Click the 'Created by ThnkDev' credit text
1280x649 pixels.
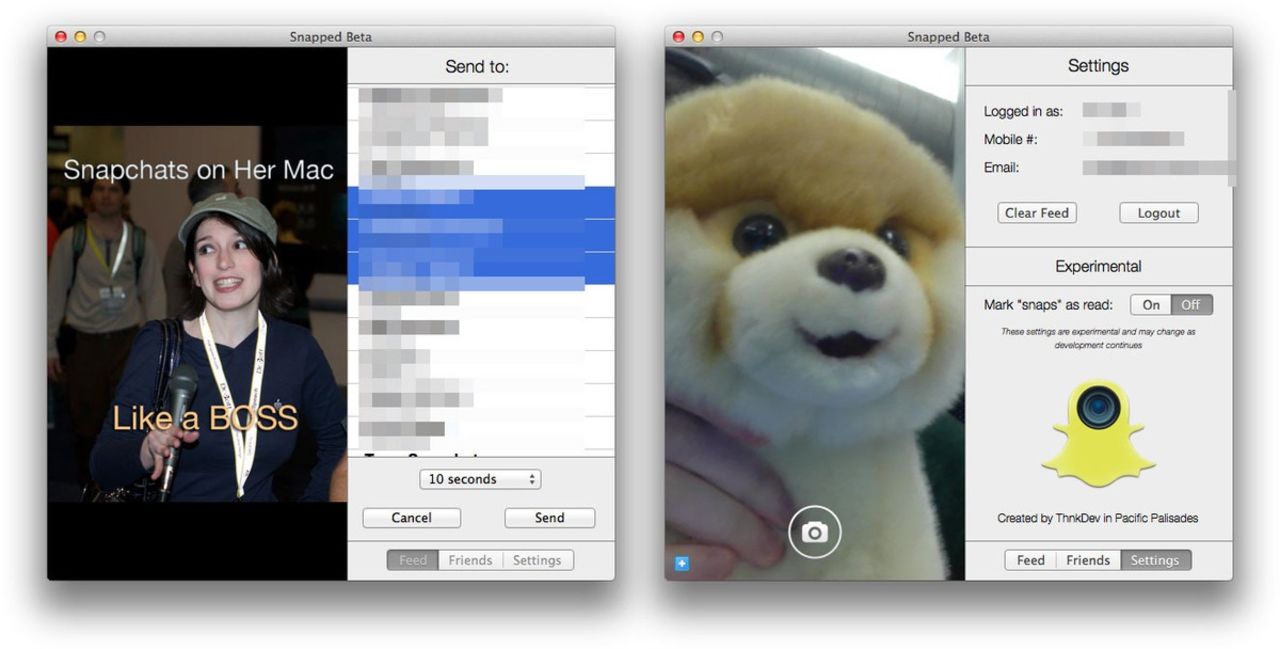[1098, 518]
